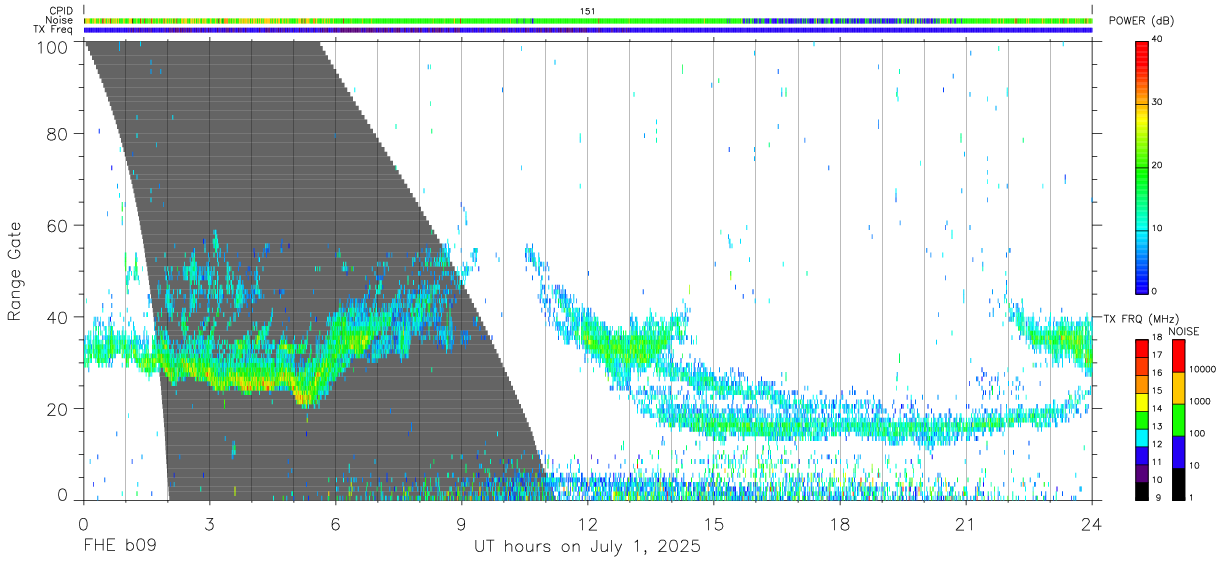Click the TX Freq strip label
The width and height of the screenshot is (1228, 567).
pos(55,30)
